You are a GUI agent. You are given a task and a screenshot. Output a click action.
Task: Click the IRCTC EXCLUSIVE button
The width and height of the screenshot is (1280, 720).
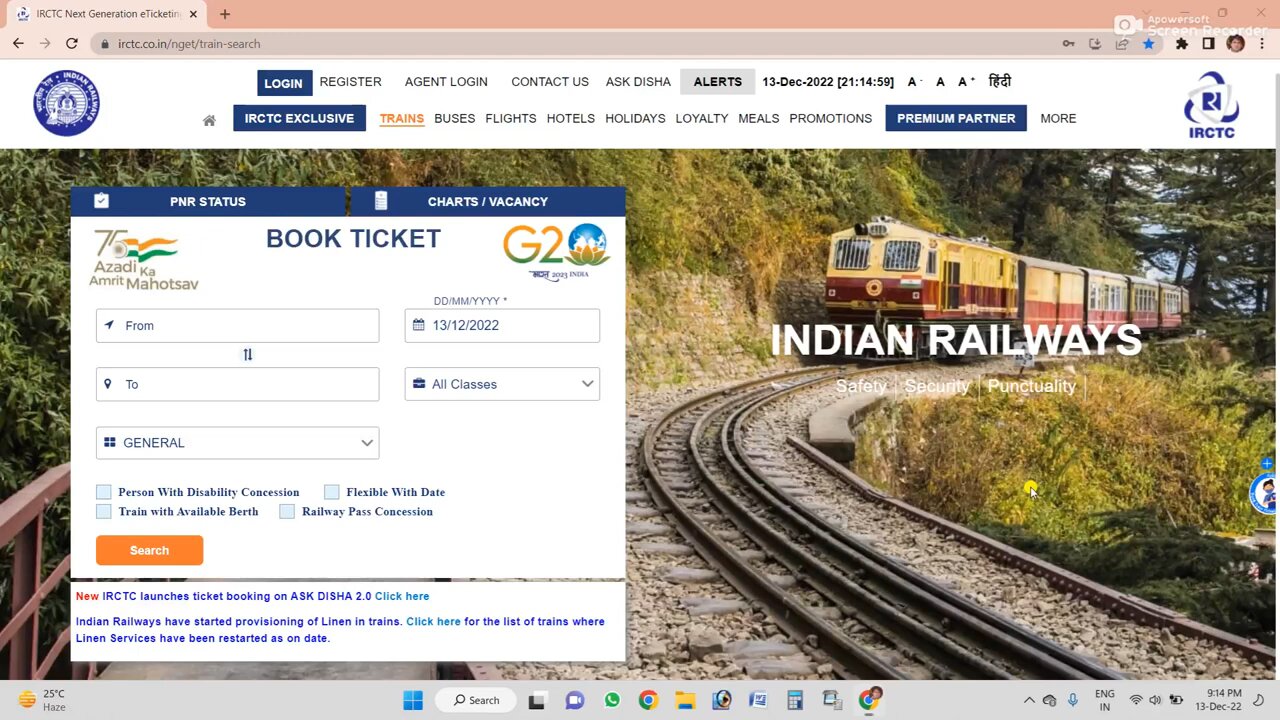tap(299, 118)
